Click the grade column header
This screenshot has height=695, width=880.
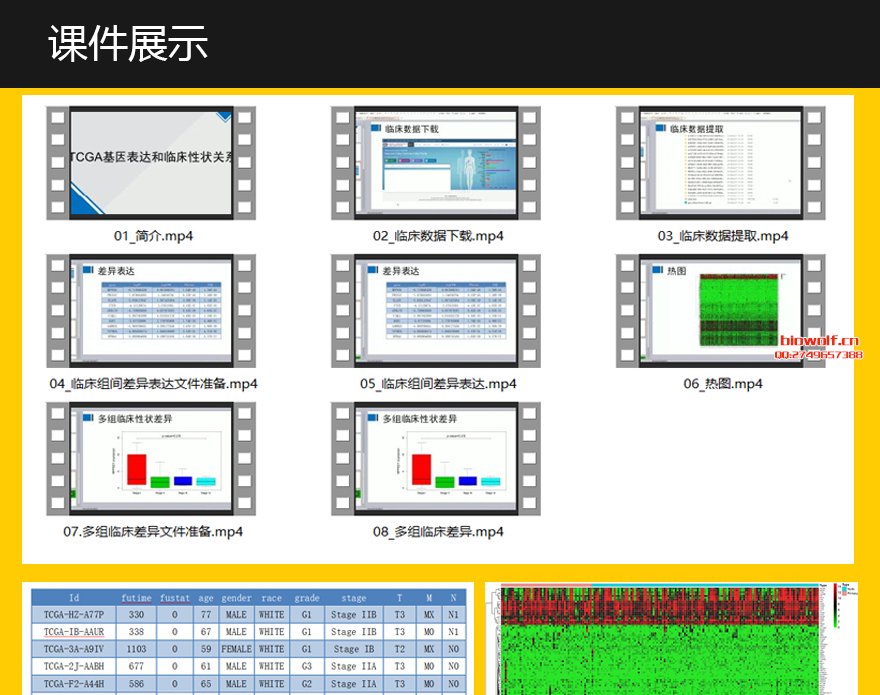(307, 598)
